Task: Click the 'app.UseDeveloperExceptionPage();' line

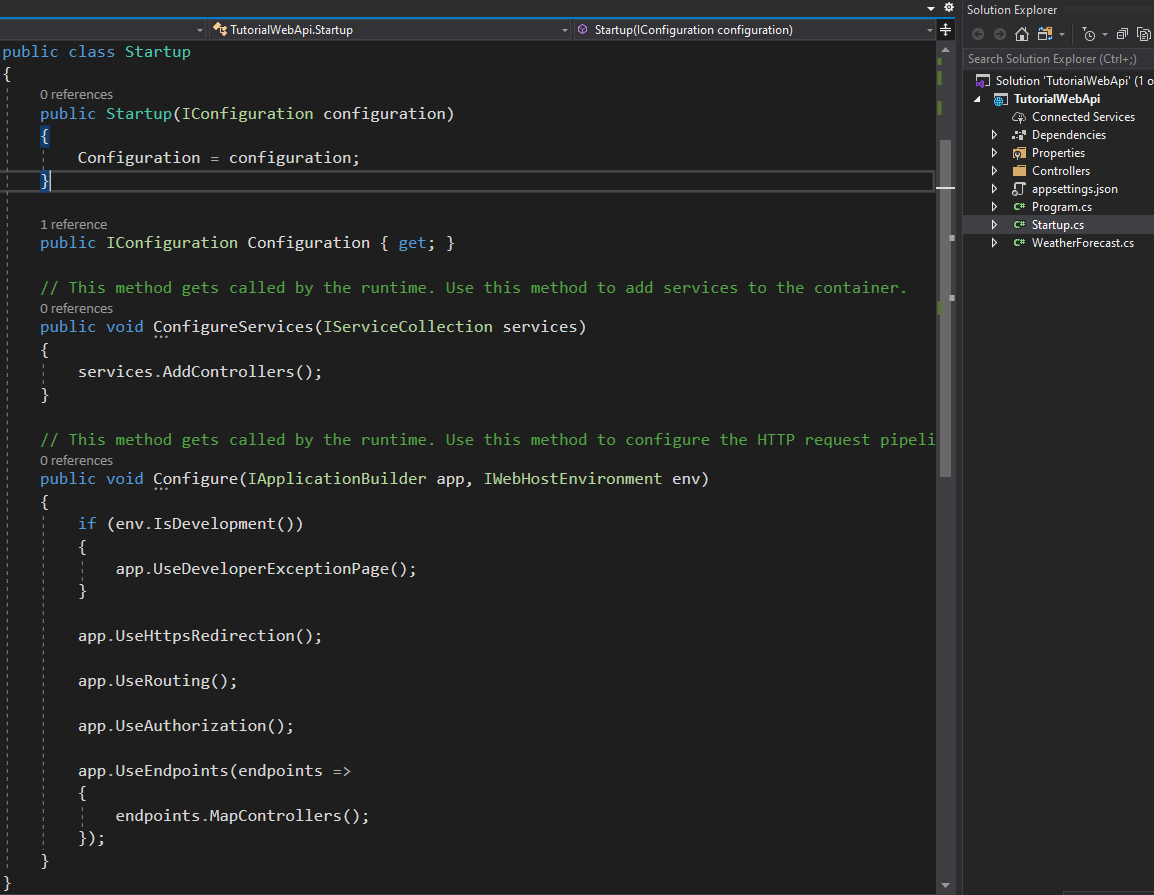Action: [266, 569]
